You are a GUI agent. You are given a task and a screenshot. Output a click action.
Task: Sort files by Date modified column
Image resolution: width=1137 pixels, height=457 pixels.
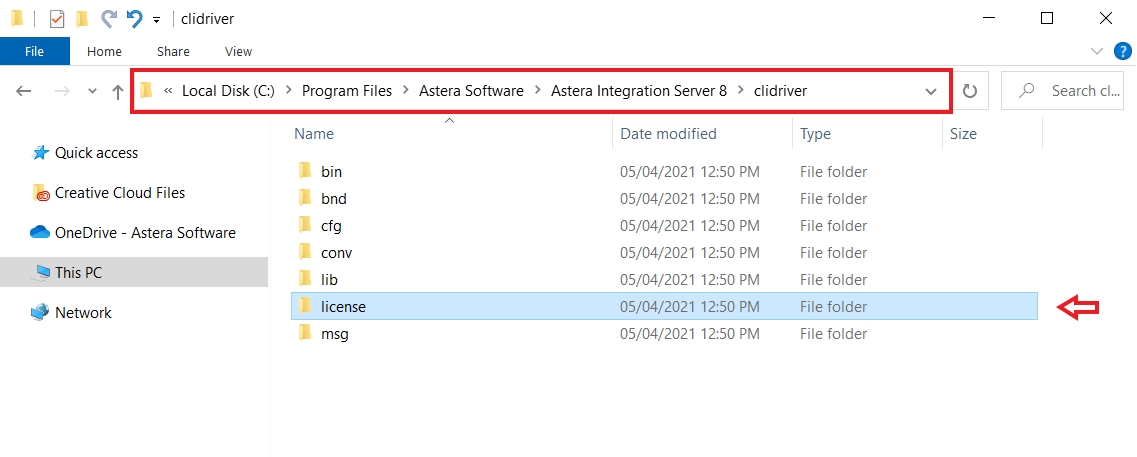click(668, 133)
